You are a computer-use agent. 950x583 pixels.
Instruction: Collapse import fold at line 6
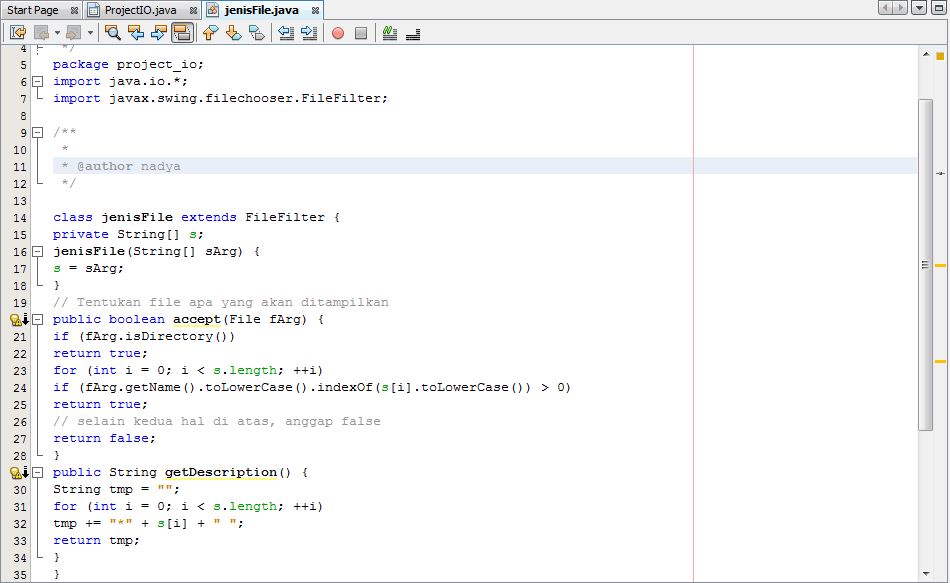tap(38, 81)
